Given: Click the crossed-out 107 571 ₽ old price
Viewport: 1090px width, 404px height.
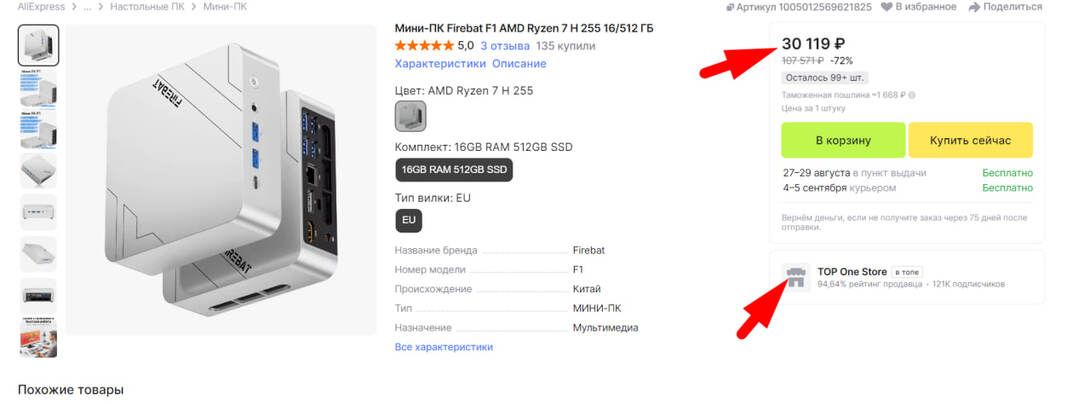Looking at the screenshot, I should 803,60.
